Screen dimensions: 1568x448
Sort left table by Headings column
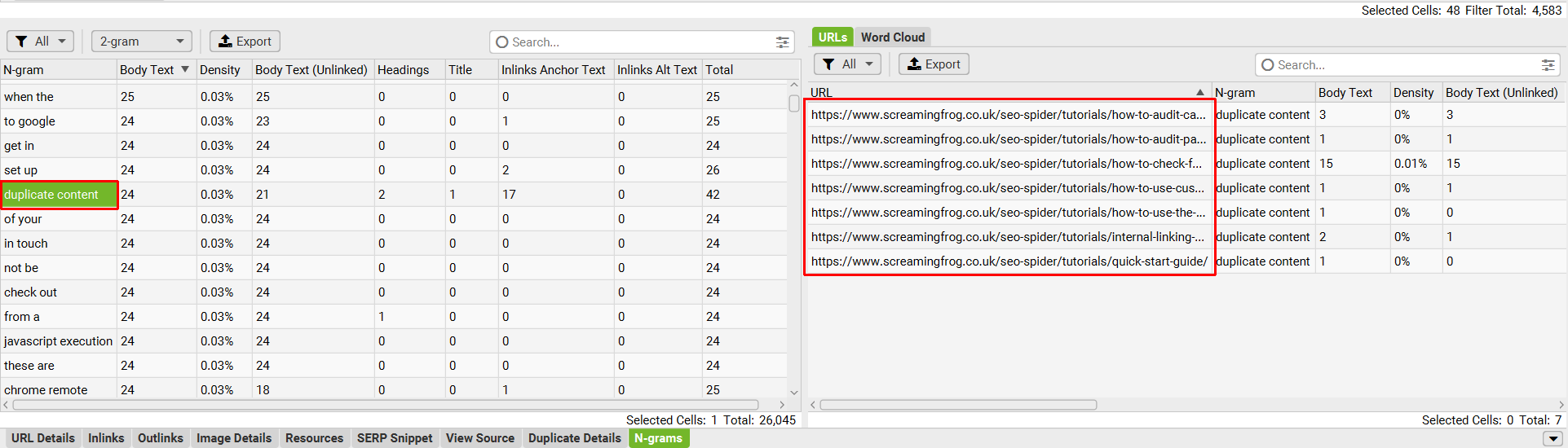pyautogui.click(x=409, y=70)
